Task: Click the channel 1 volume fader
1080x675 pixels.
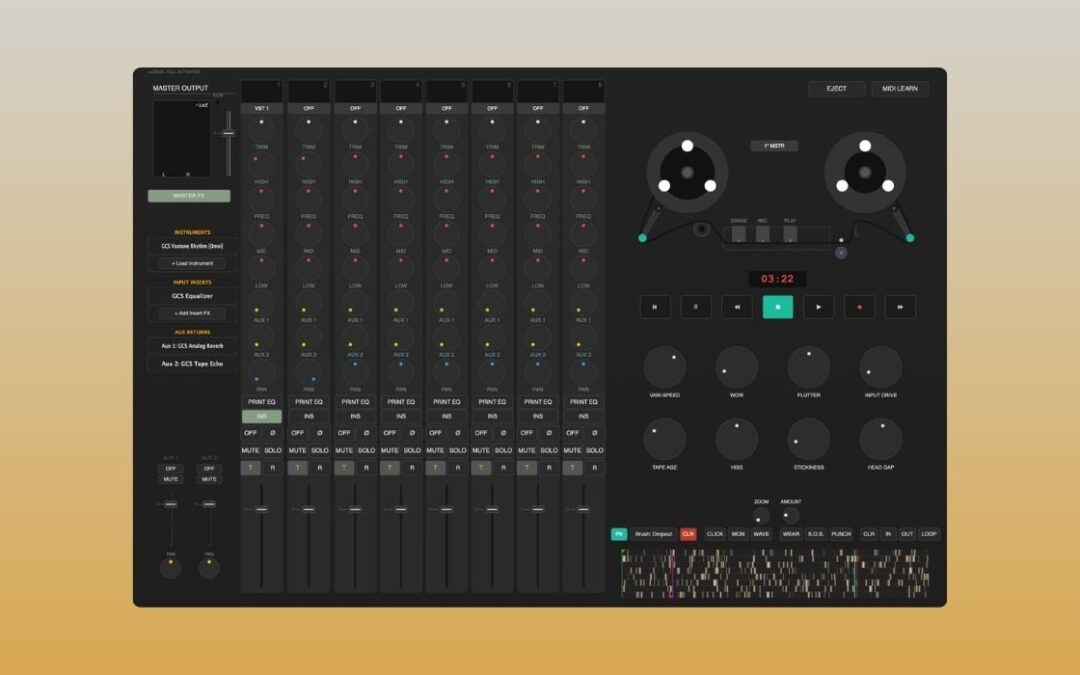Action: (x=262, y=510)
